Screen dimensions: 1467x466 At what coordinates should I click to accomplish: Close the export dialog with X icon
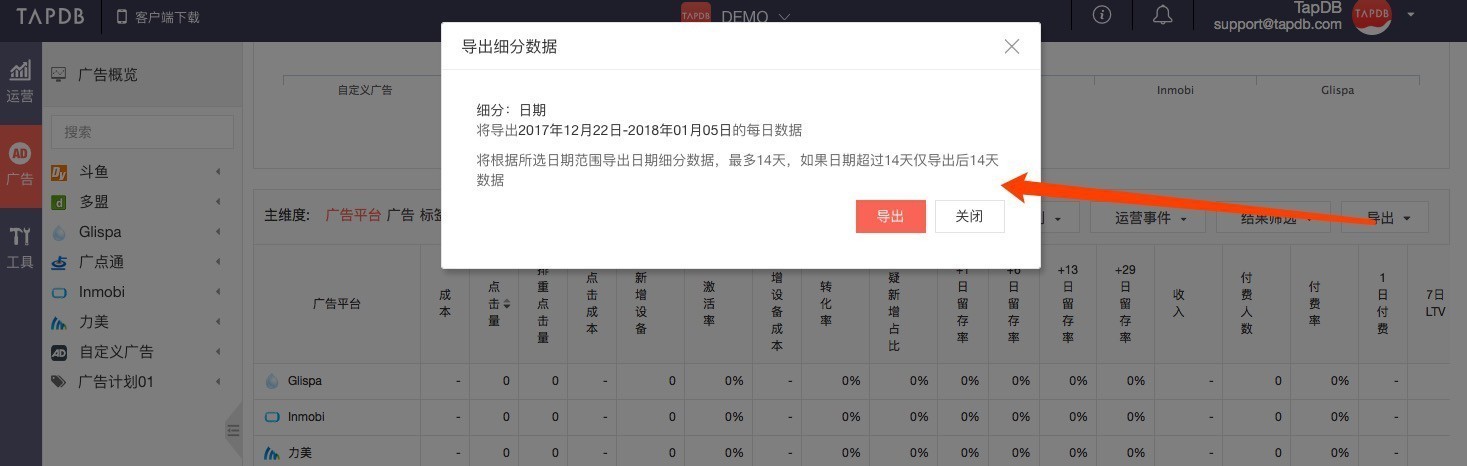coord(1012,47)
